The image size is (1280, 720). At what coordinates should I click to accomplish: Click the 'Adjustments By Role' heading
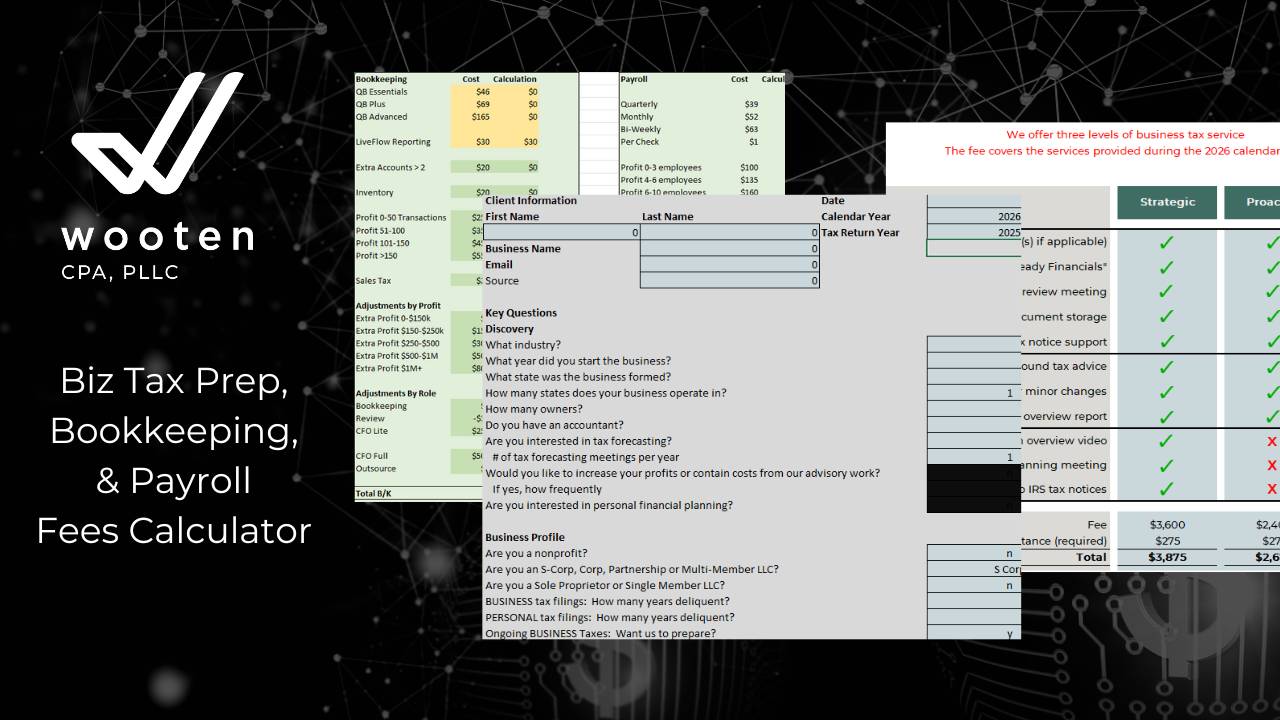[x=396, y=394]
